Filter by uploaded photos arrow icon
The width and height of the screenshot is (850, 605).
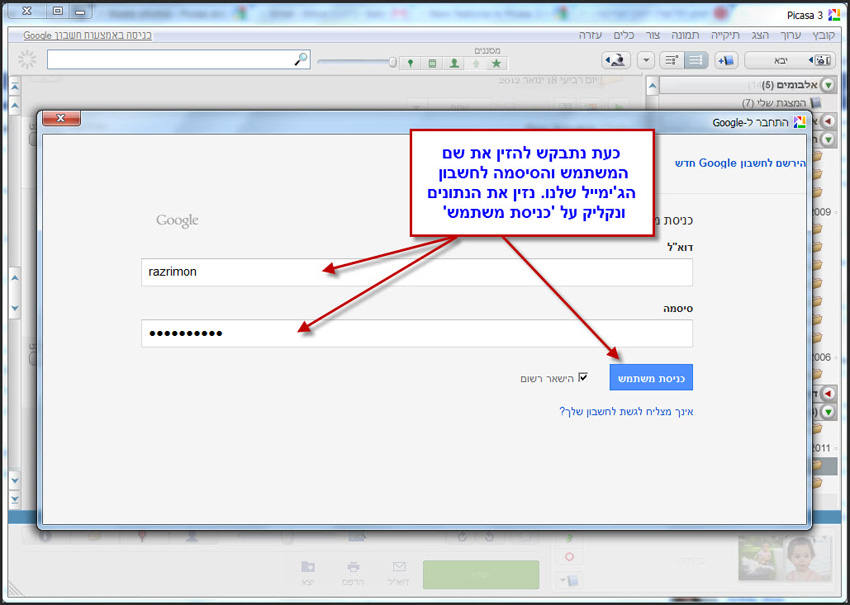[x=475, y=63]
